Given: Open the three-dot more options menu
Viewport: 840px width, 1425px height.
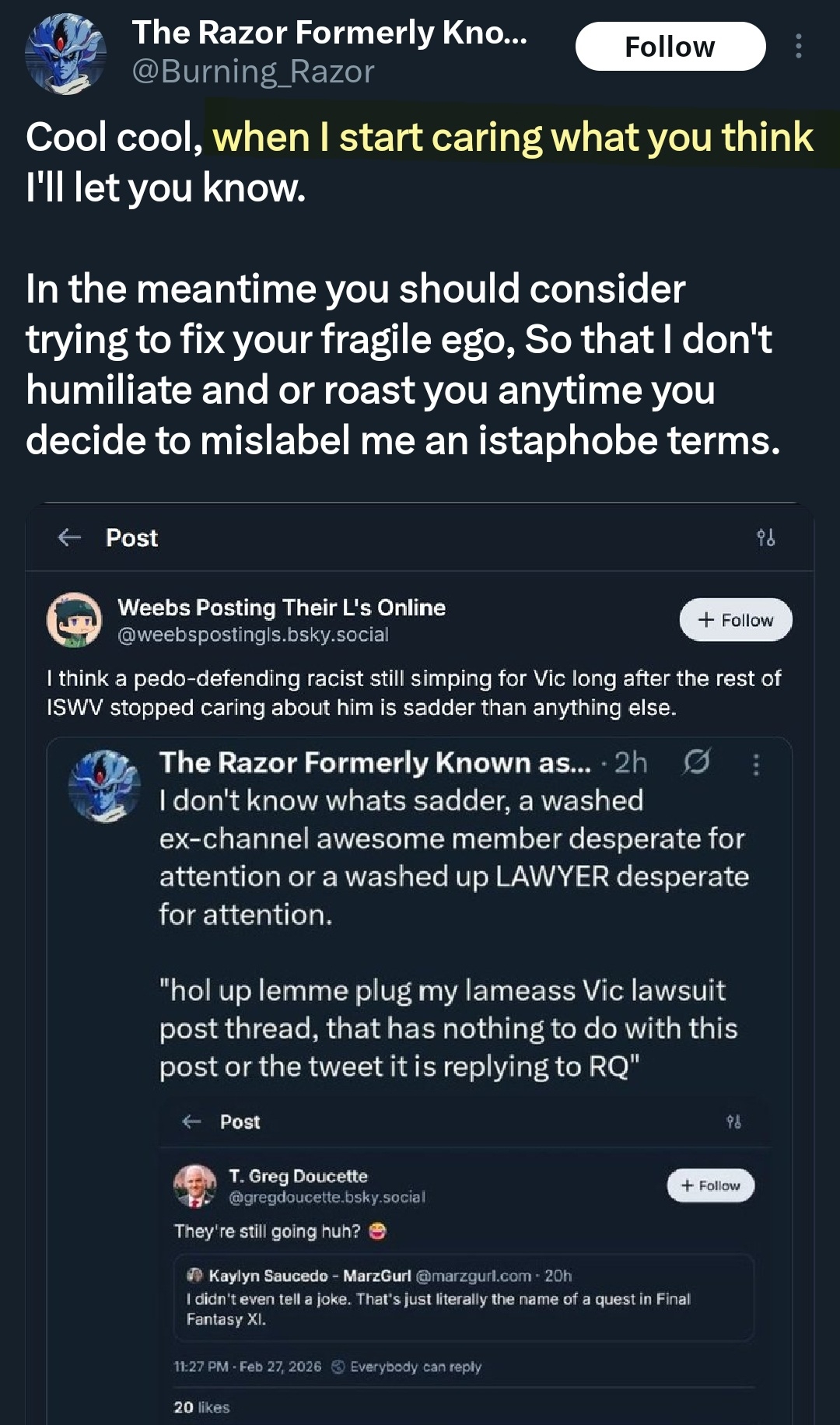Looking at the screenshot, I should click(x=798, y=47).
